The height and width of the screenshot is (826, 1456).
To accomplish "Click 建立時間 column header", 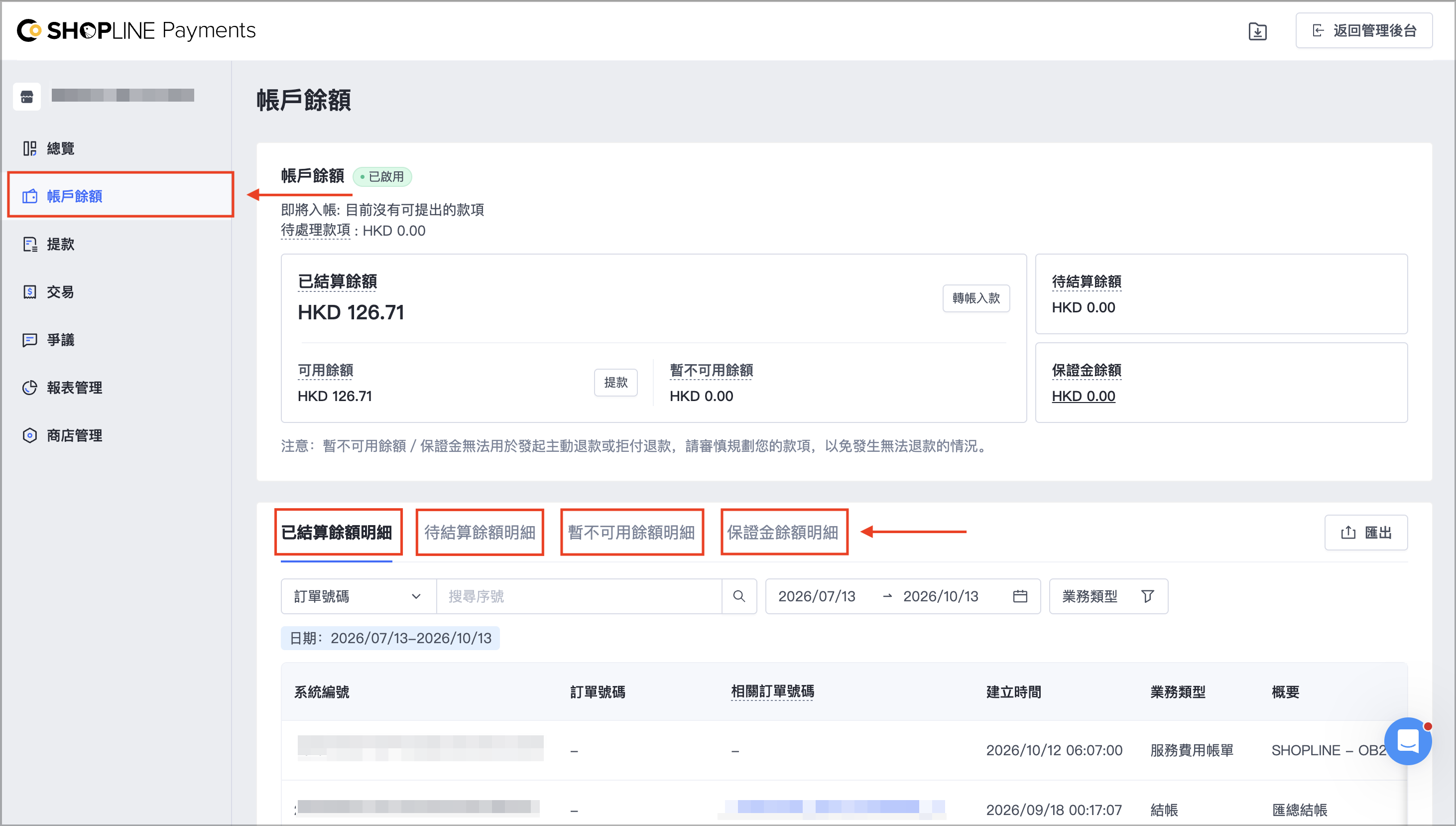I will coord(1014,692).
